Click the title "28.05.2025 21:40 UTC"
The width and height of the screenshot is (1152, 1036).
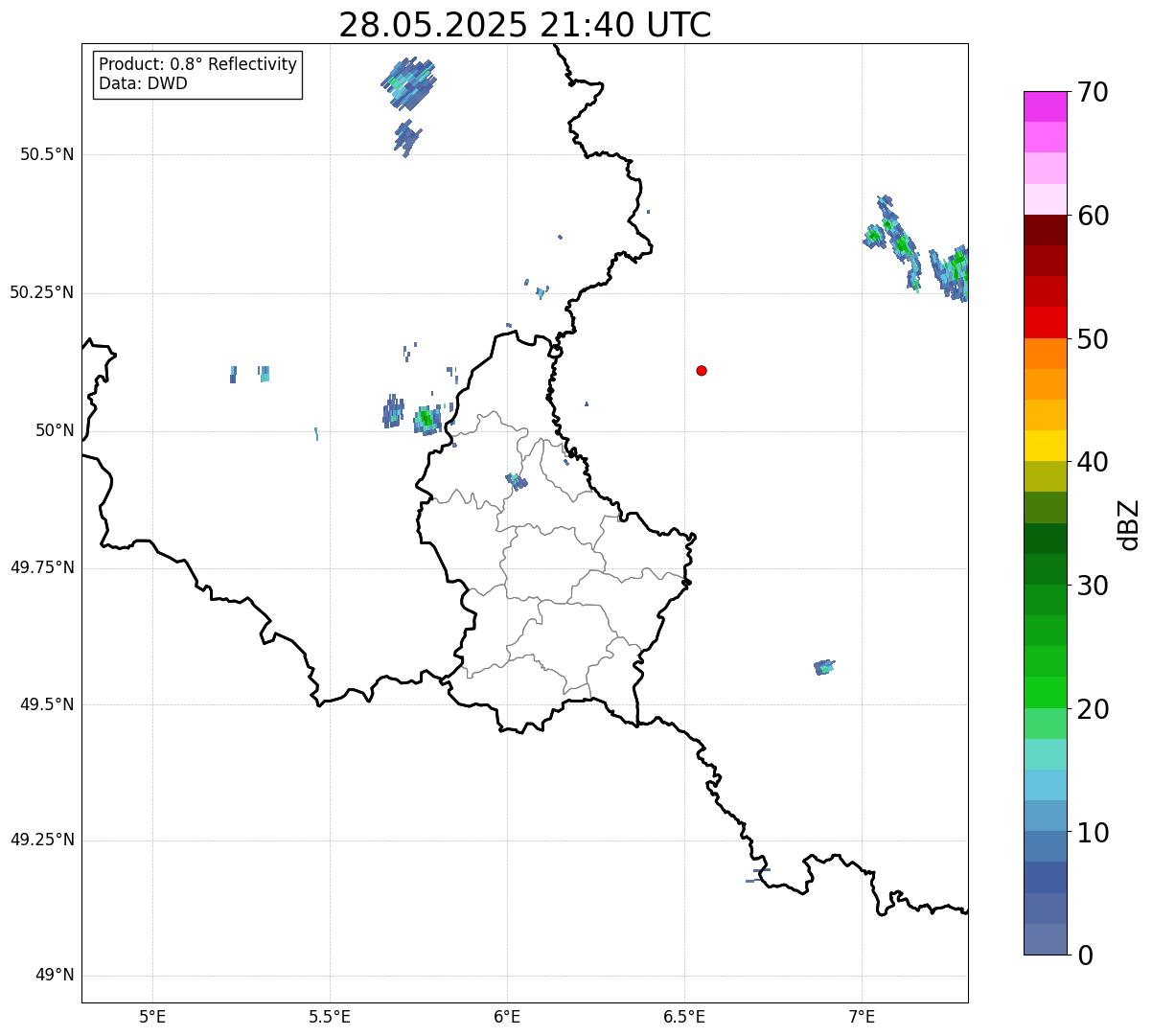(525, 25)
